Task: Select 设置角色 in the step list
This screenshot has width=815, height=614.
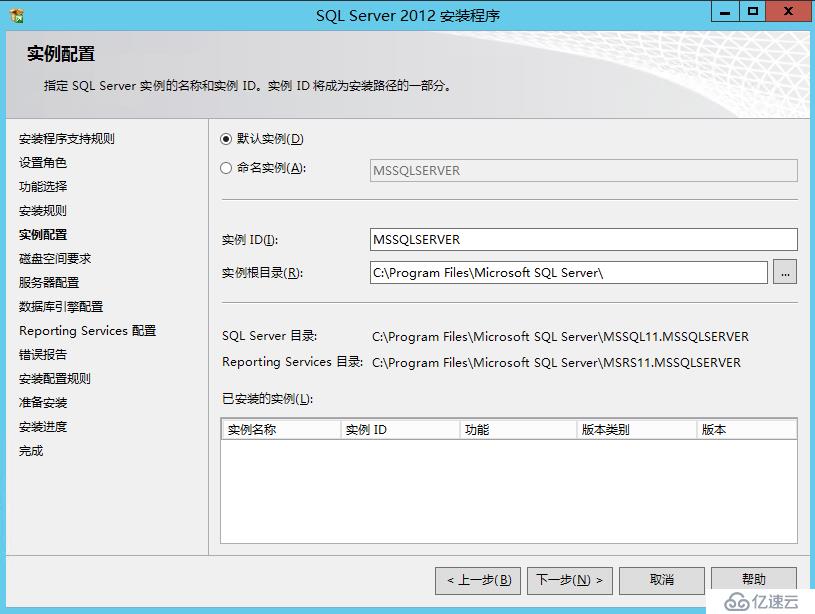Action: point(43,163)
